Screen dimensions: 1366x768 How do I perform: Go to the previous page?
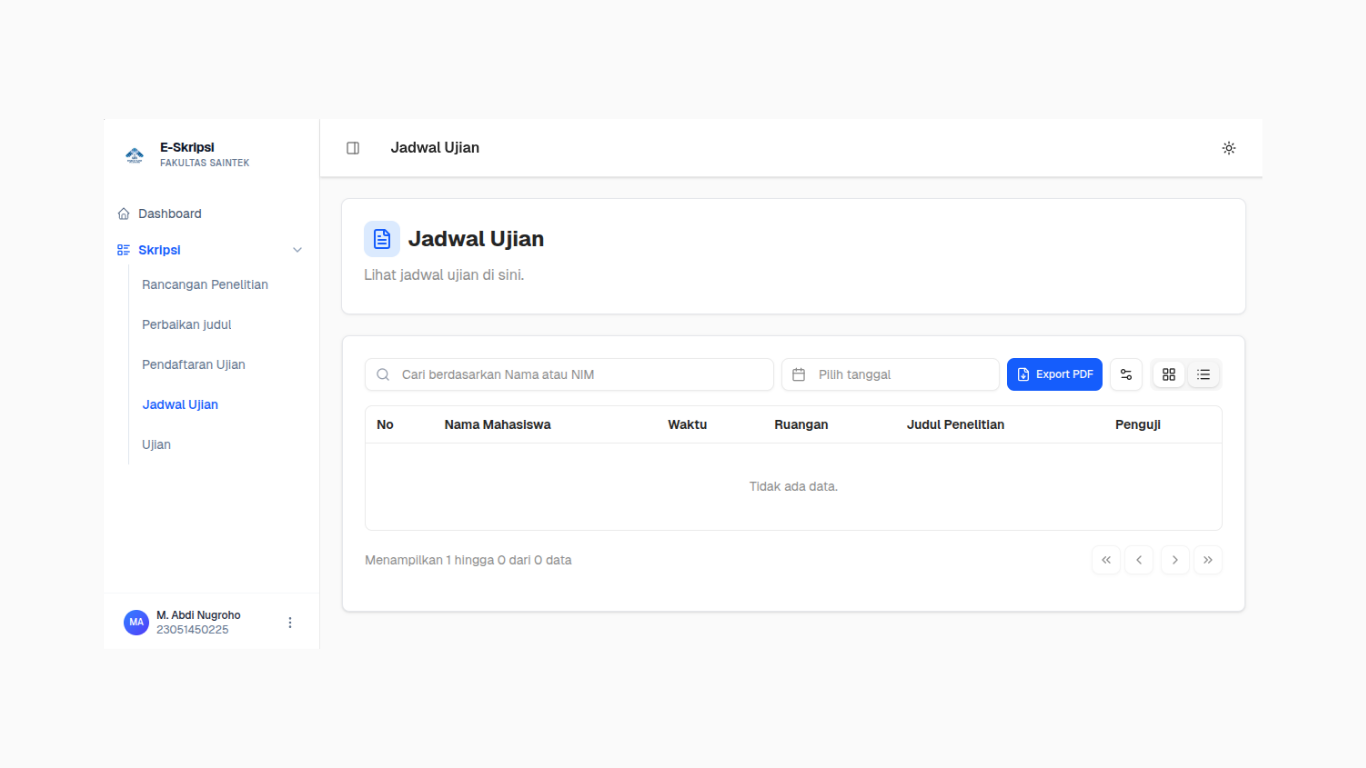click(1139, 560)
